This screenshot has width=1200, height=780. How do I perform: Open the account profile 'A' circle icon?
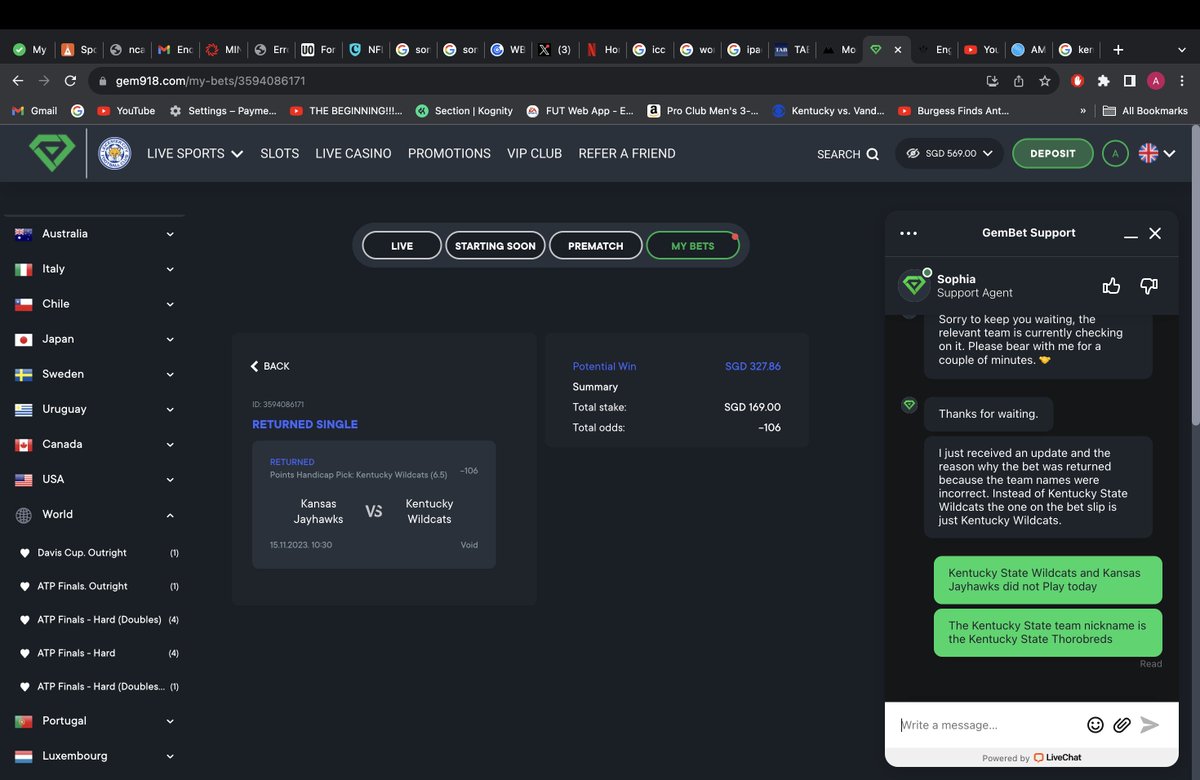pos(1115,154)
